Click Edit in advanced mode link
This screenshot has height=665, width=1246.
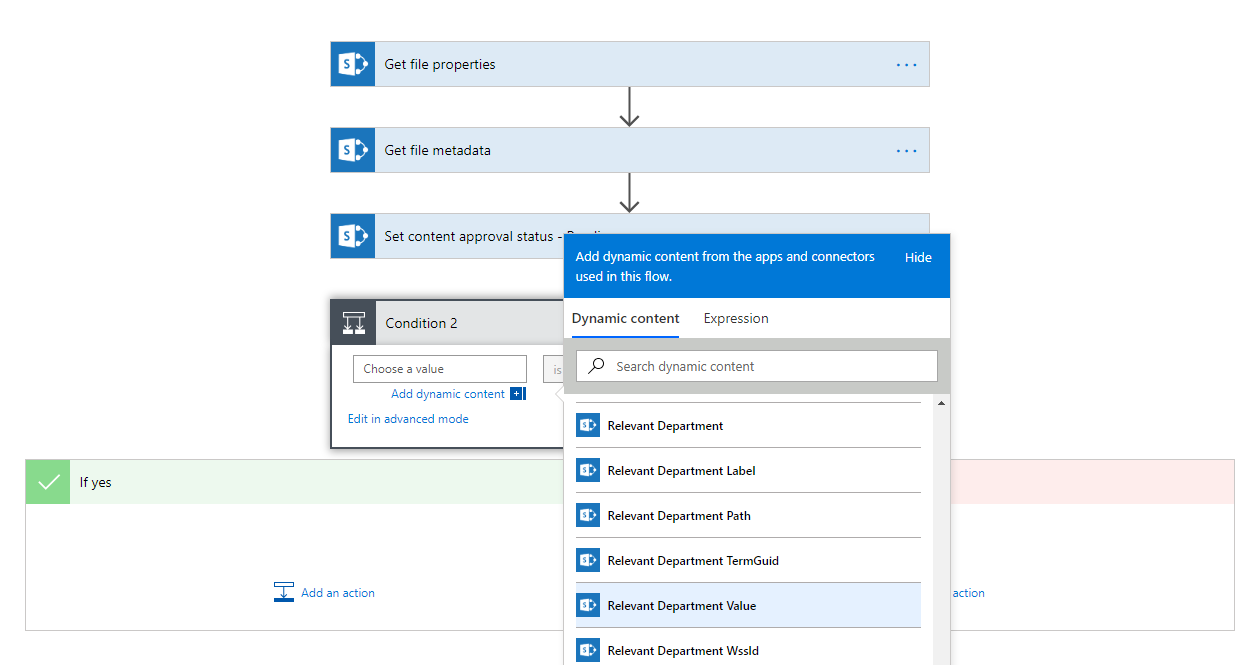[408, 419]
